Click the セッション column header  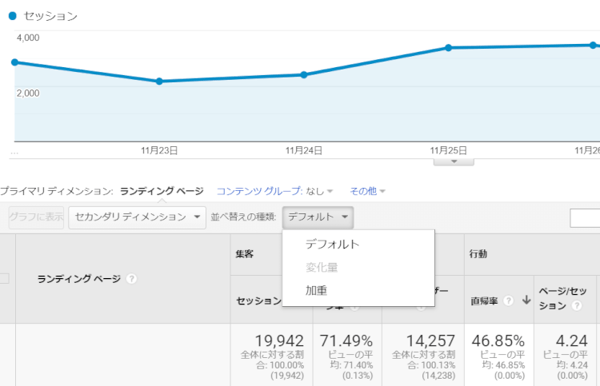(259, 301)
